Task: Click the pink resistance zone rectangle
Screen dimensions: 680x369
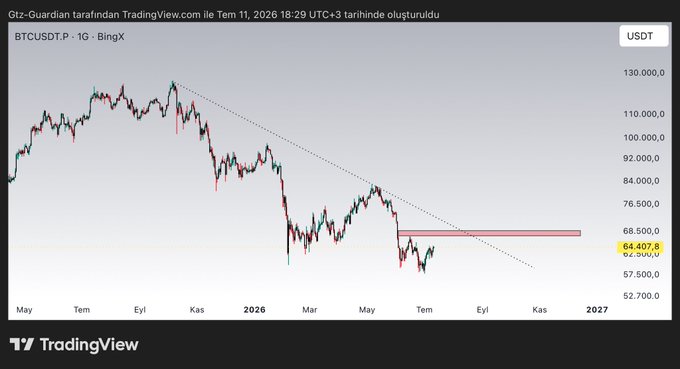Action: (489, 233)
